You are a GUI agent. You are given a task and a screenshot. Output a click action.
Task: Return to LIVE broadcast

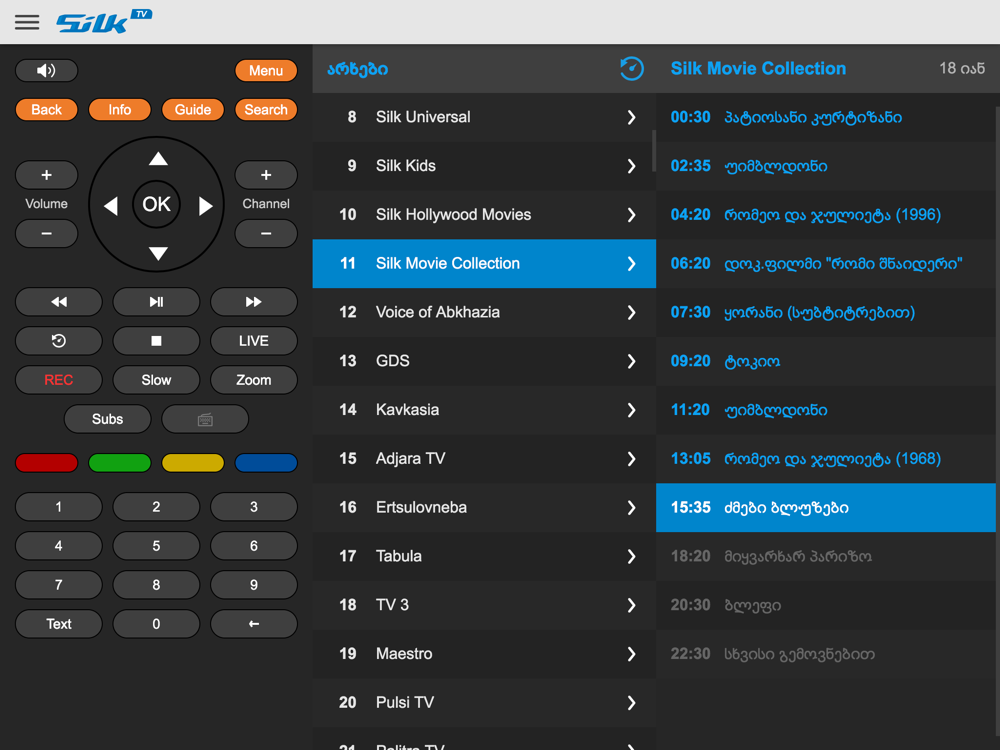click(x=254, y=341)
